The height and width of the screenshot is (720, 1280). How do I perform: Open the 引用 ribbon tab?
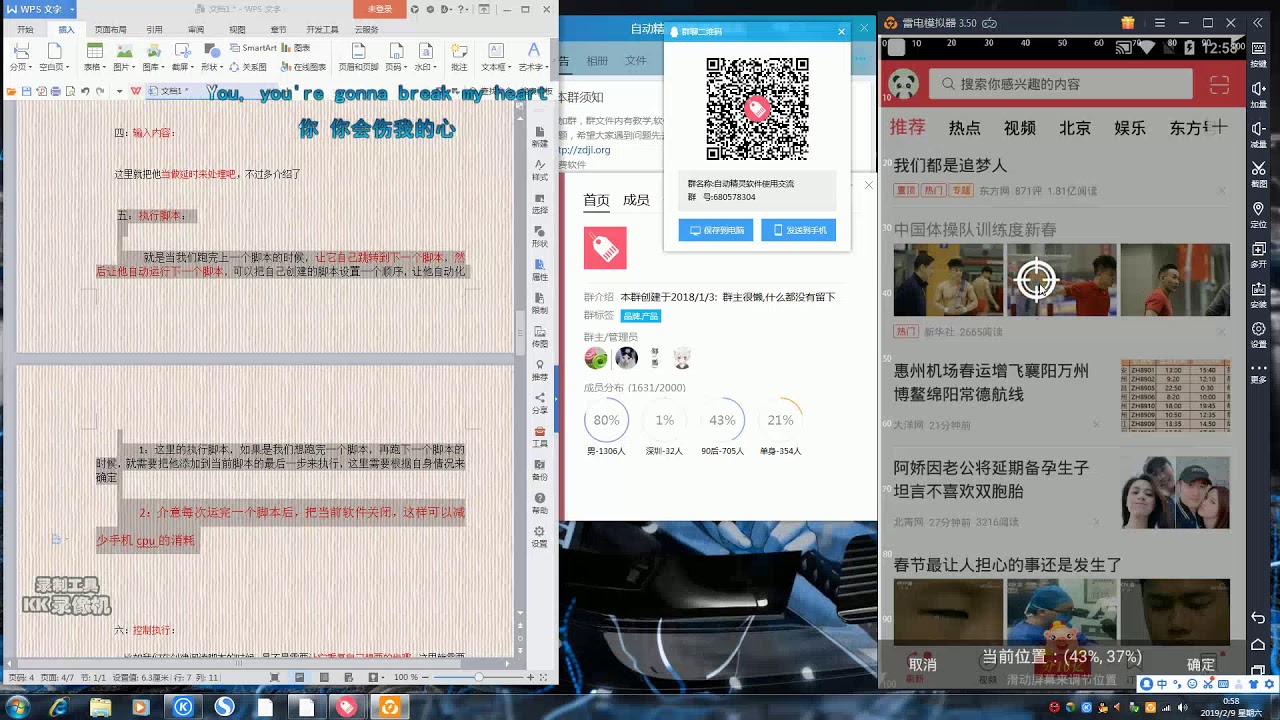point(154,30)
